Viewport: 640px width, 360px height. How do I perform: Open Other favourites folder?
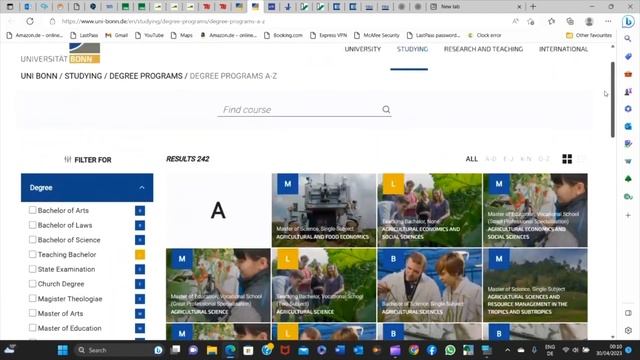click(589, 36)
